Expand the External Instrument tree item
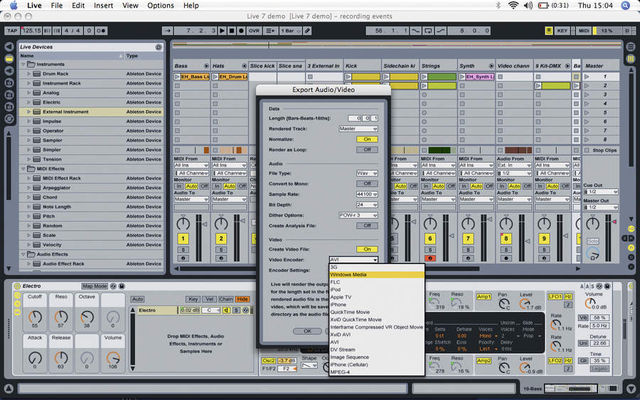 pyautogui.click(x=29, y=111)
